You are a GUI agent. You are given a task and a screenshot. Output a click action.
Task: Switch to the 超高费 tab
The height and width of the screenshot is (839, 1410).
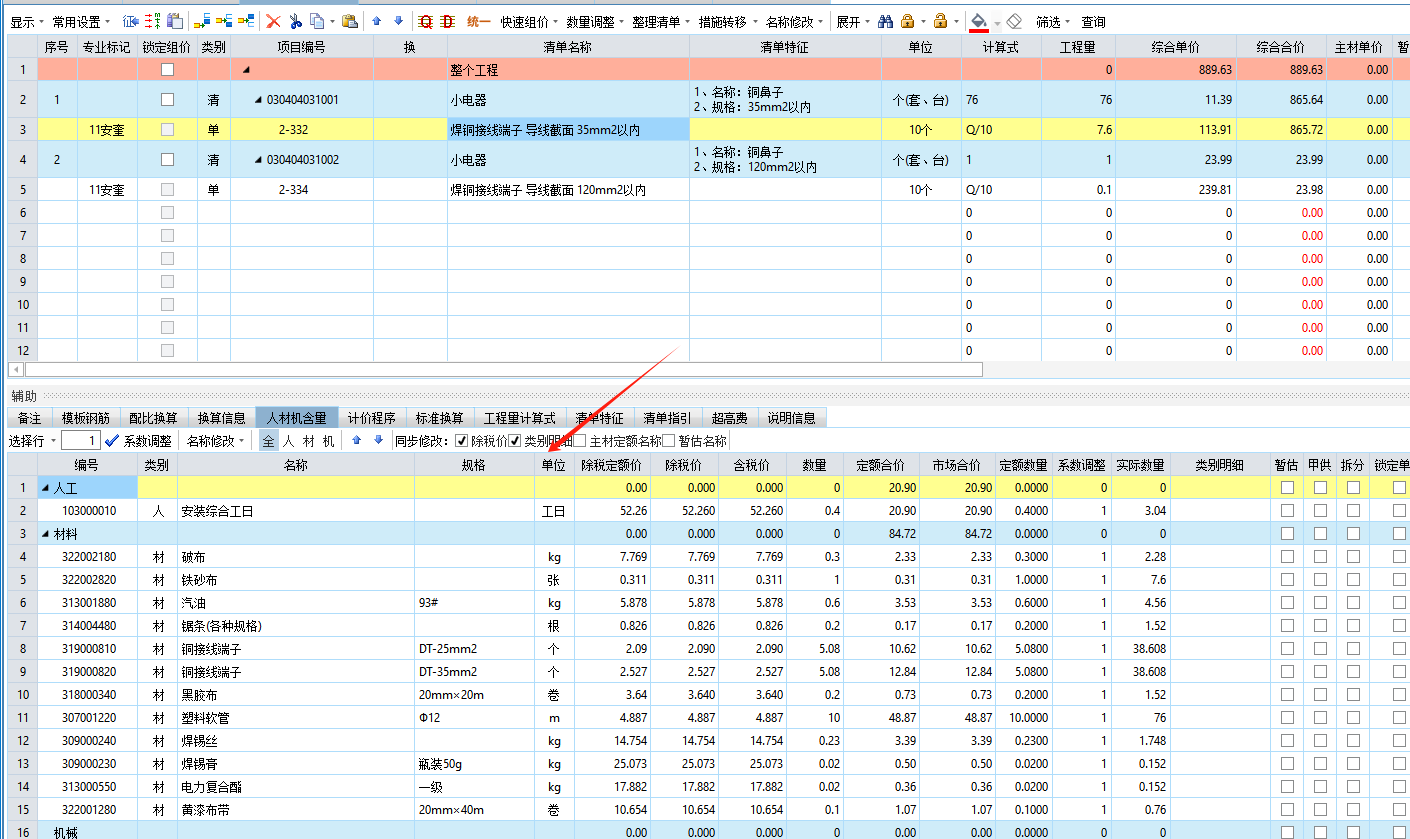tap(729, 418)
